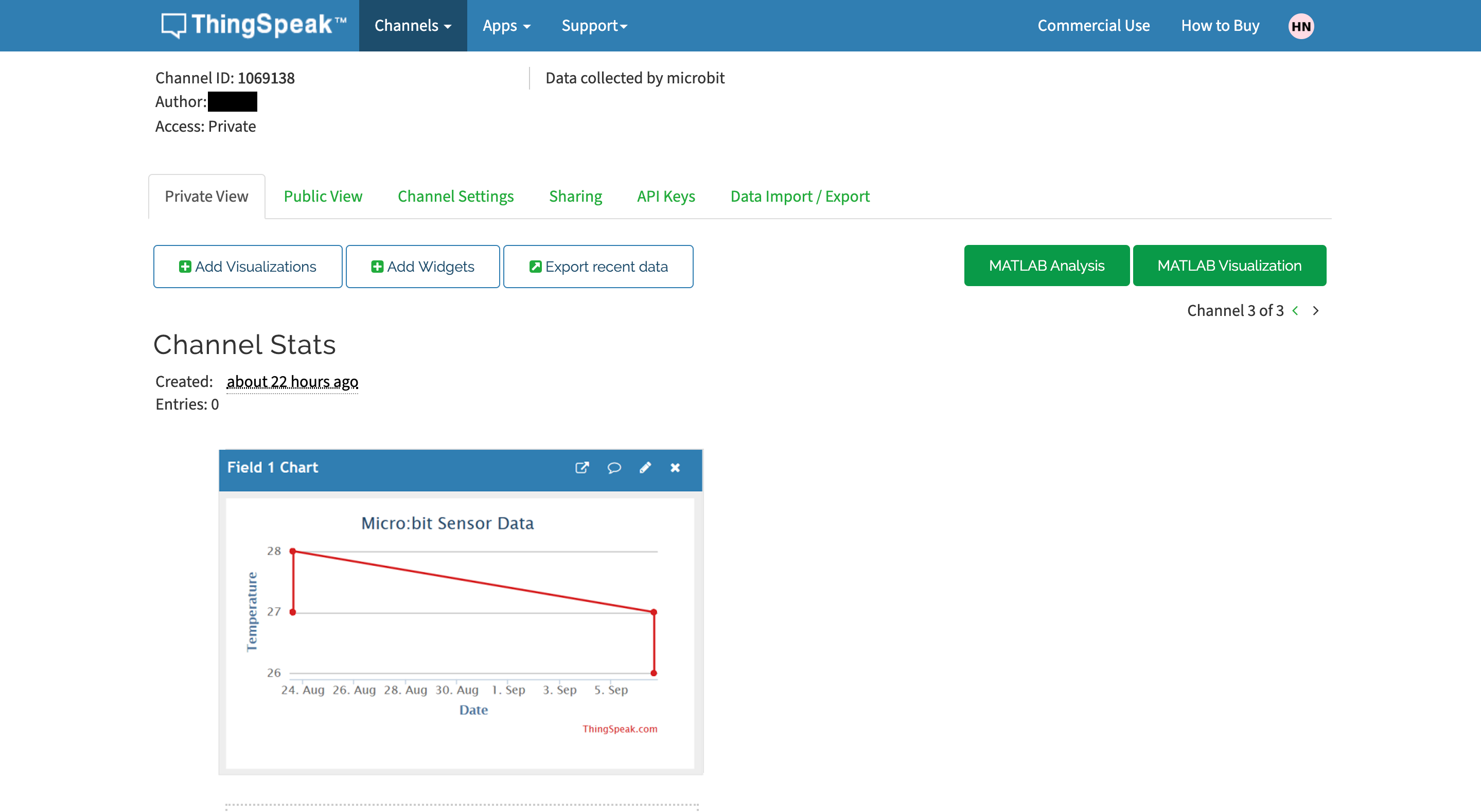Open MATLAB Analysis
The width and height of the screenshot is (1481, 812).
point(1046,265)
